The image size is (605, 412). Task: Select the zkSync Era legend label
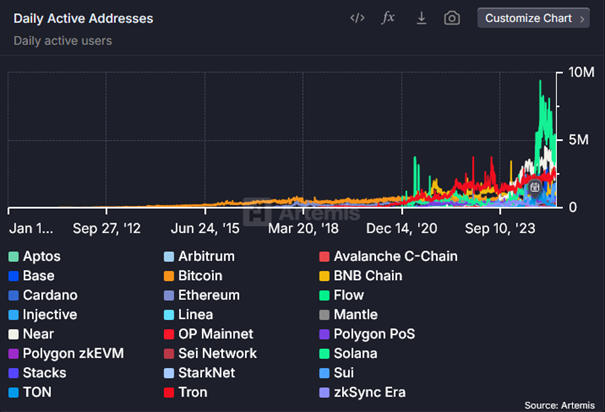tap(370, 392)
